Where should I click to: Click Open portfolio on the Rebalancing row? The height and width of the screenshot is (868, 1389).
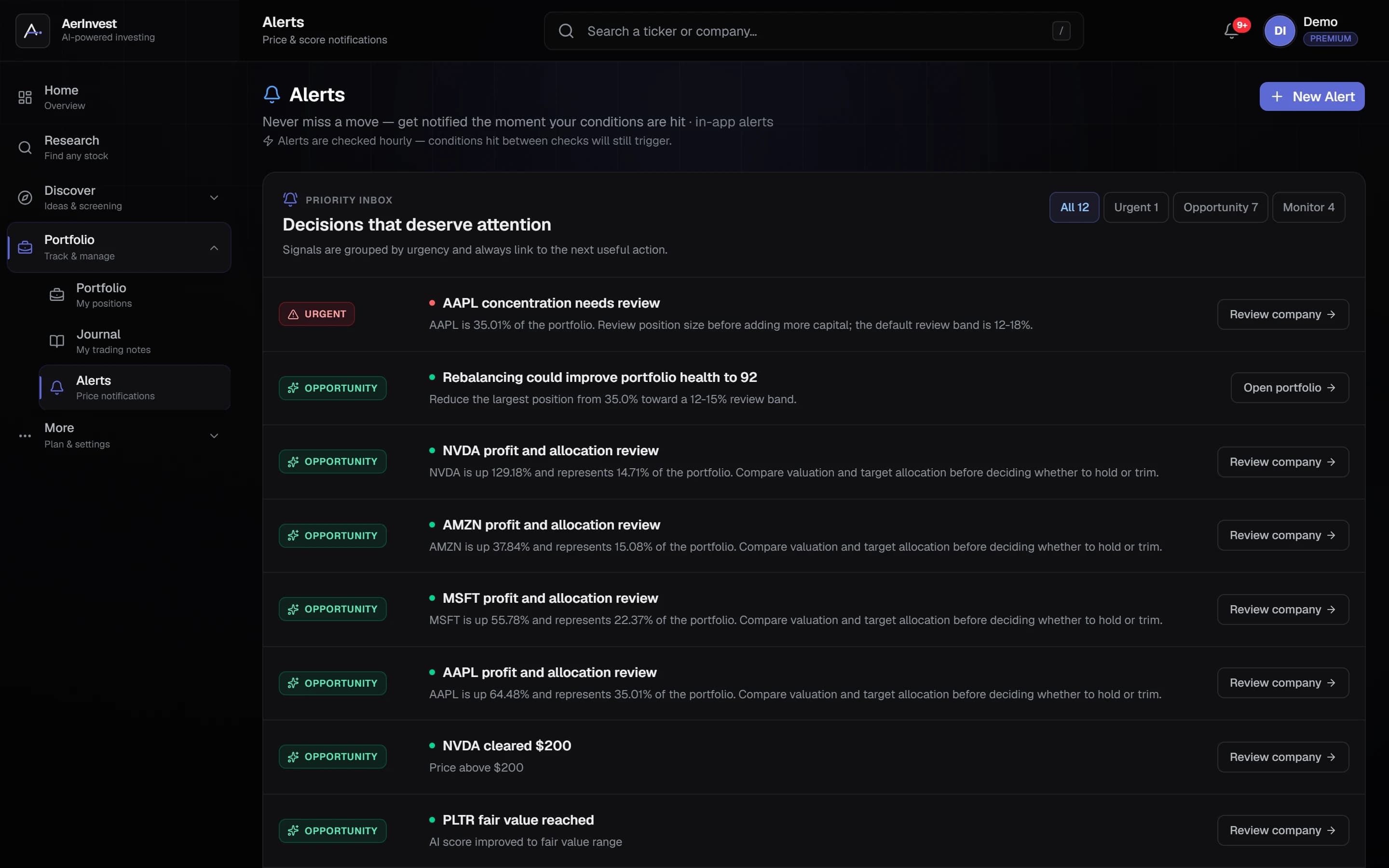pos(1289,388)
